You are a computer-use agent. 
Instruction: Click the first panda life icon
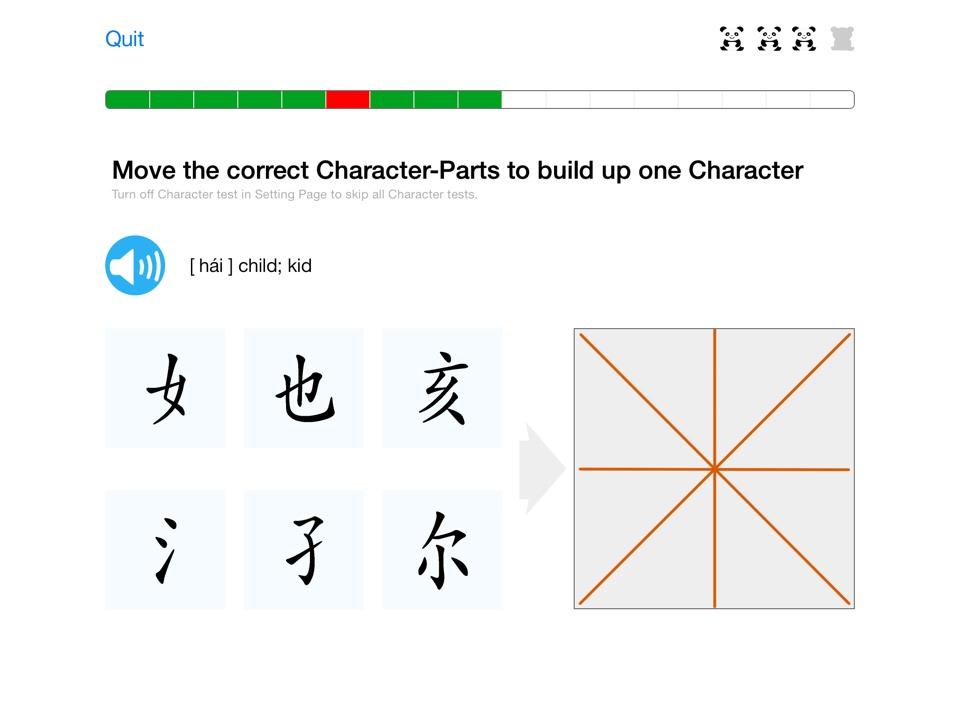[x=732, y=39]
